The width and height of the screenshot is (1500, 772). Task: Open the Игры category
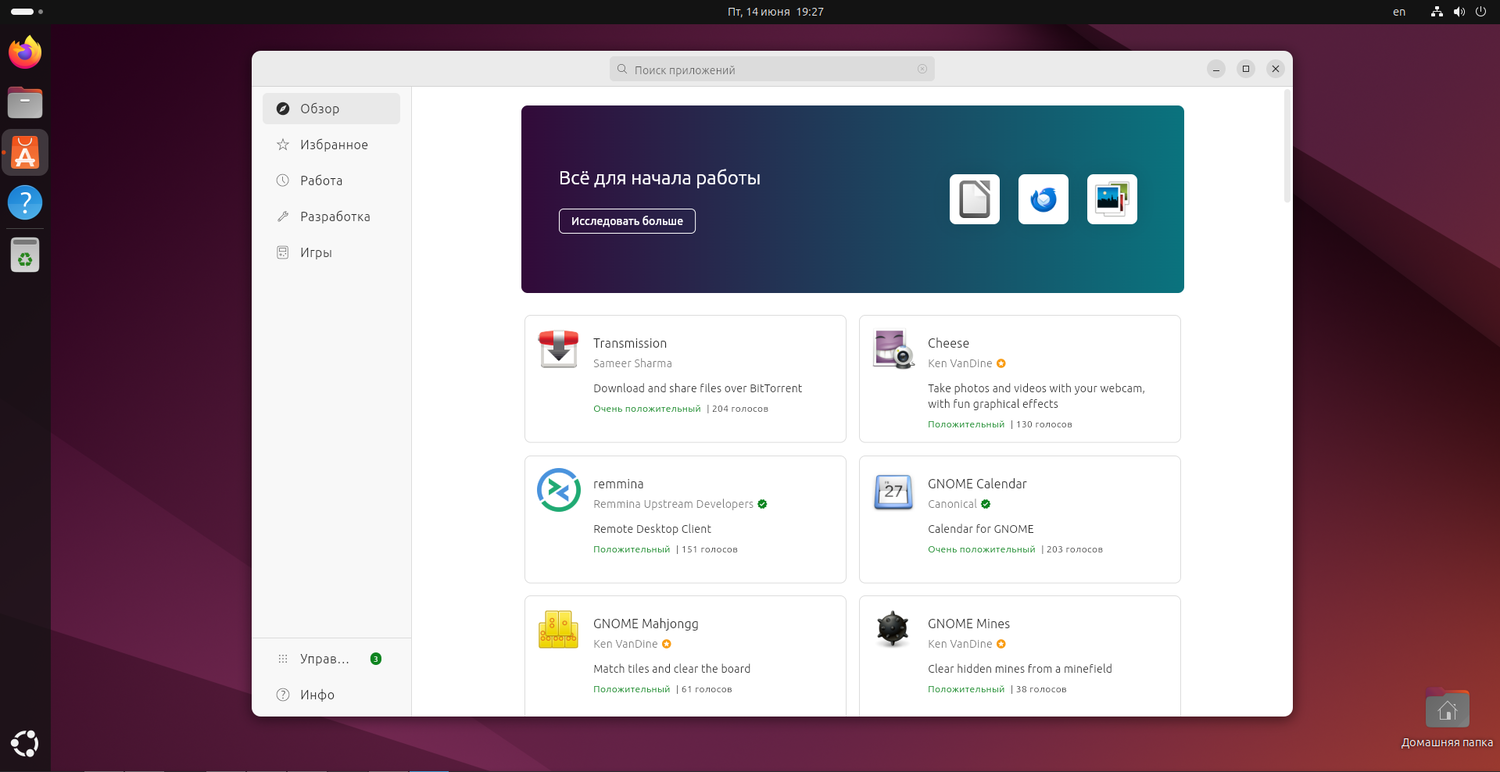click(x=331, y=253)
